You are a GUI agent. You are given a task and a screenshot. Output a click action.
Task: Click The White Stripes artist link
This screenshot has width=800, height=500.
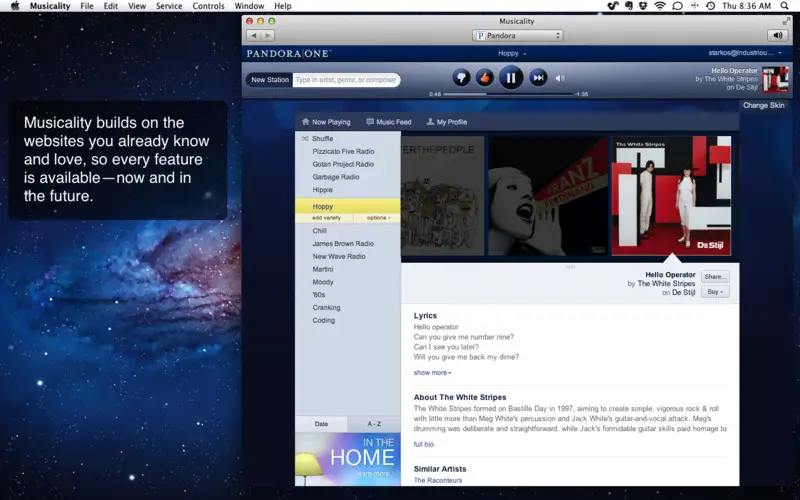666,283
